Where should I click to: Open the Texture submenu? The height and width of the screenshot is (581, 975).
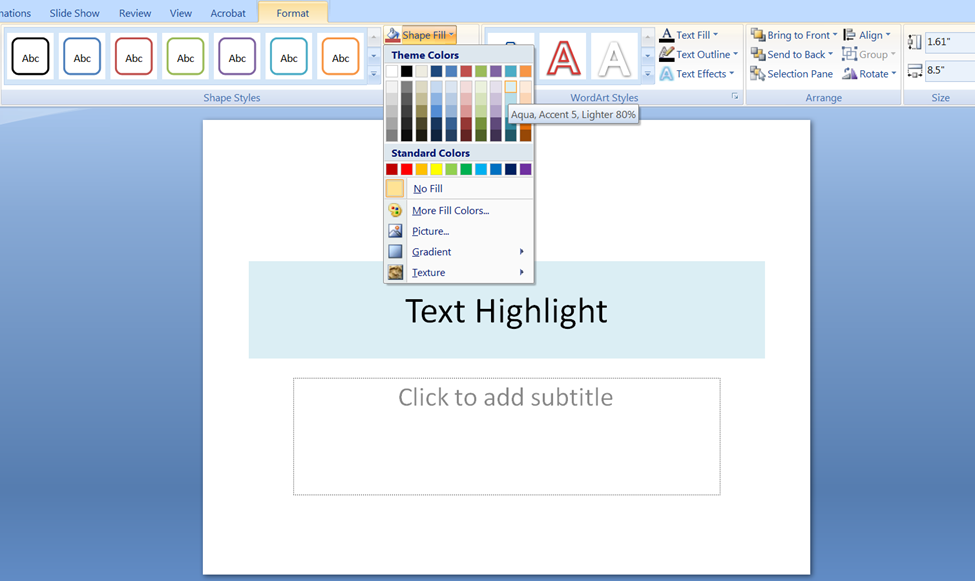pos(429,271)
